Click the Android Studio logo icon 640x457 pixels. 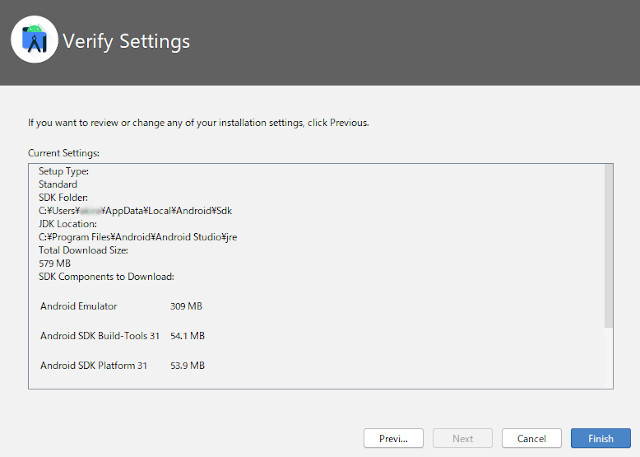(34, 40)
